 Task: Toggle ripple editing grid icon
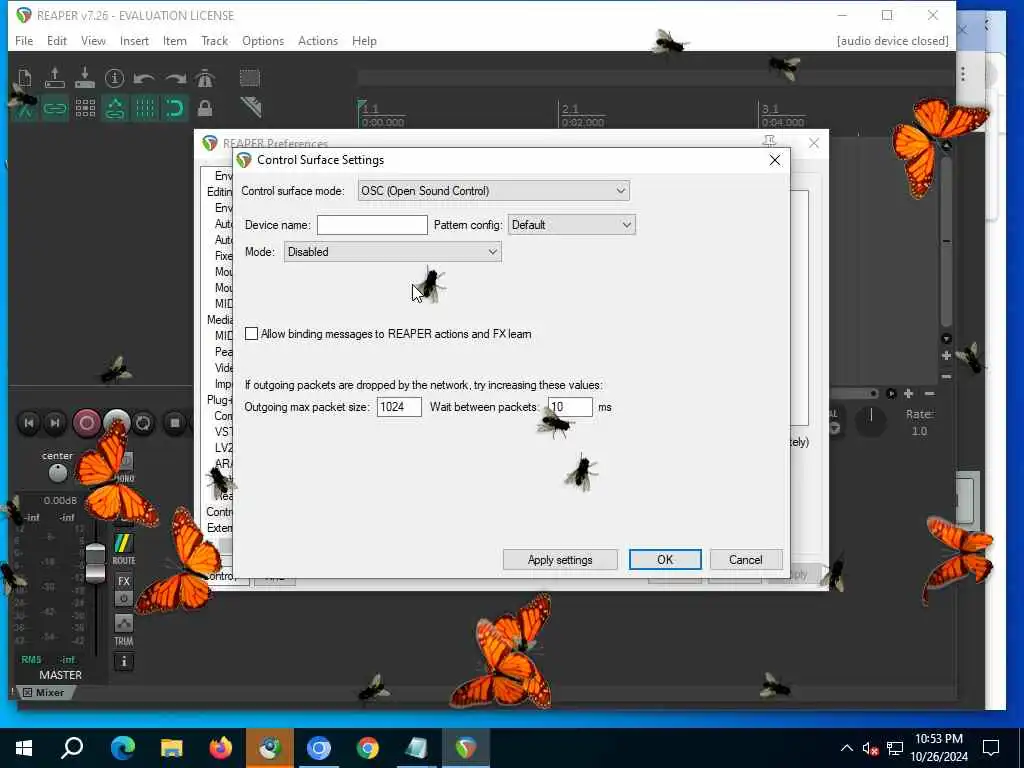pyautogui.click(x=85, y=108)
